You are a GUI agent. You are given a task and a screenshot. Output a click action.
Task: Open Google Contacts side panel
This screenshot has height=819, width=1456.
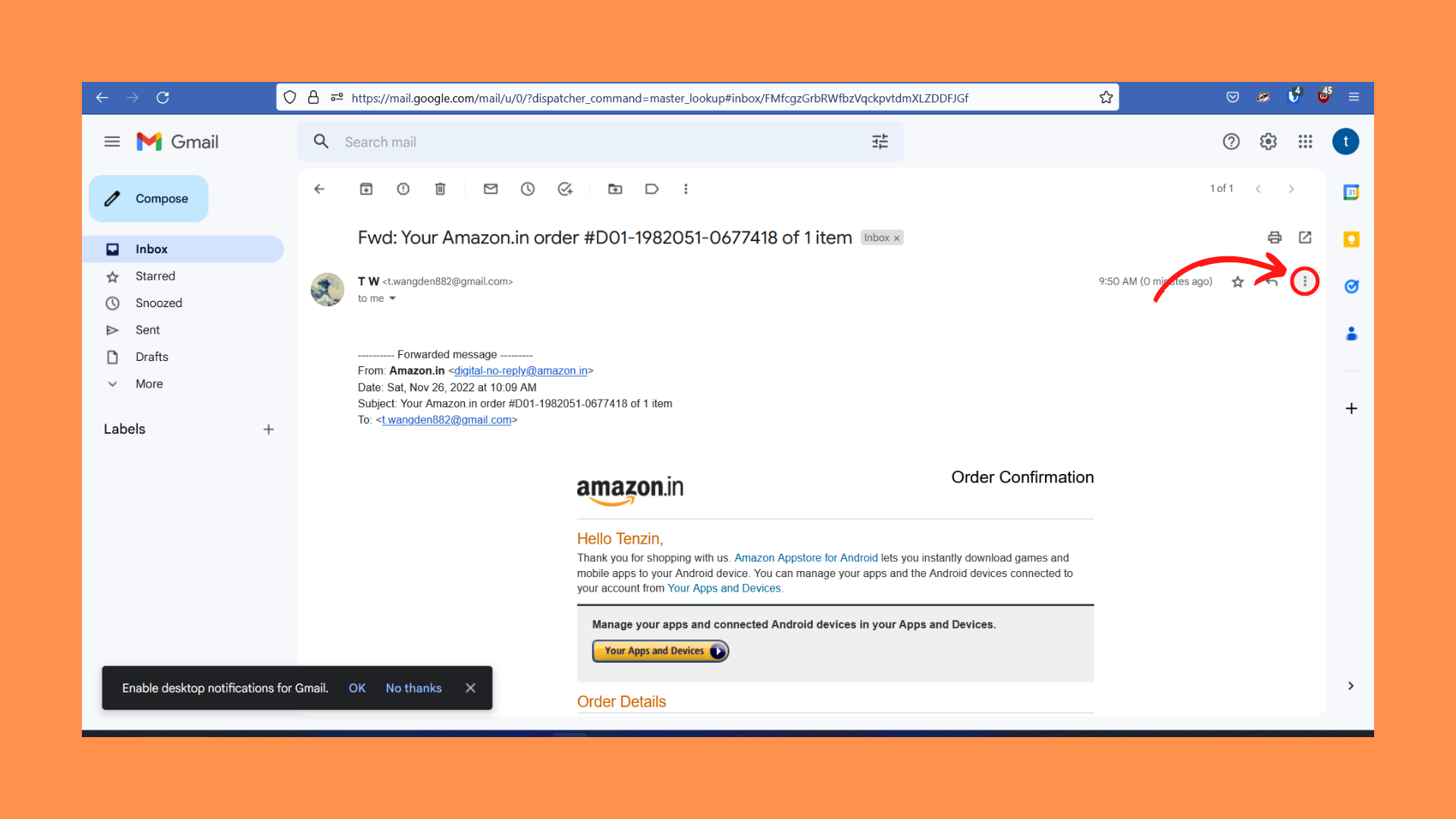point(1351,334)
